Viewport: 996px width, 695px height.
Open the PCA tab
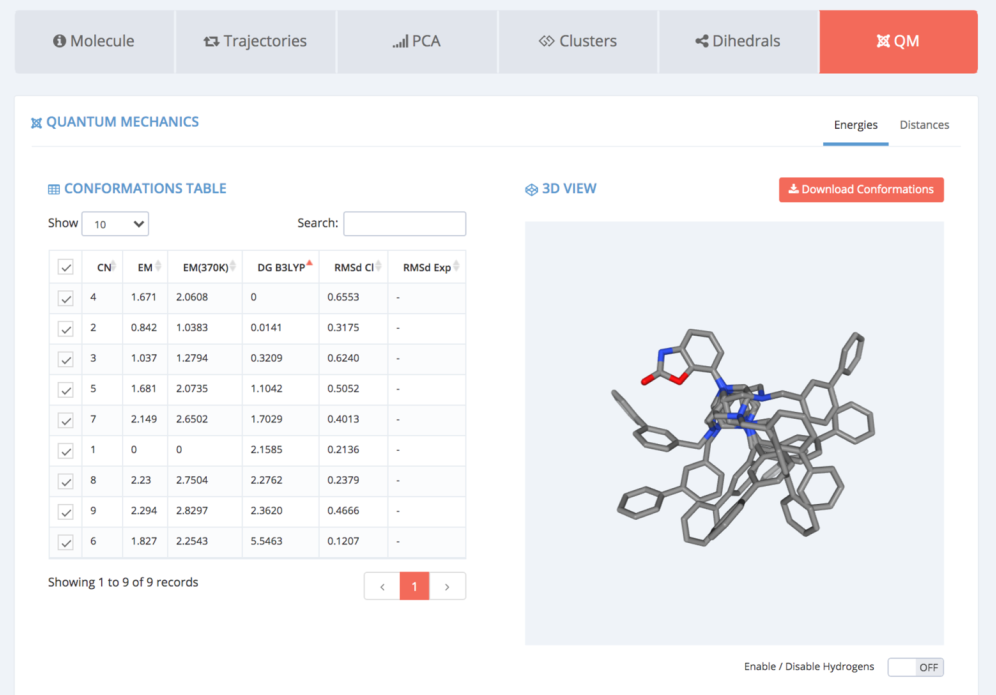pos(417,42)
